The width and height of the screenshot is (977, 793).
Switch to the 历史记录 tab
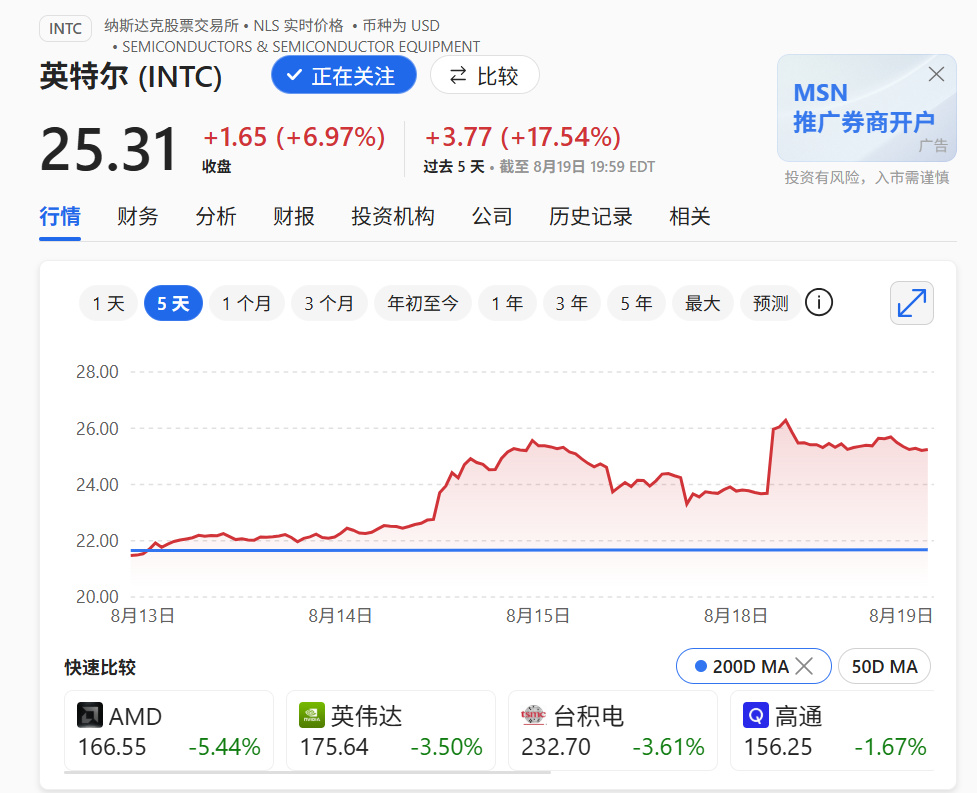point(591,217)
